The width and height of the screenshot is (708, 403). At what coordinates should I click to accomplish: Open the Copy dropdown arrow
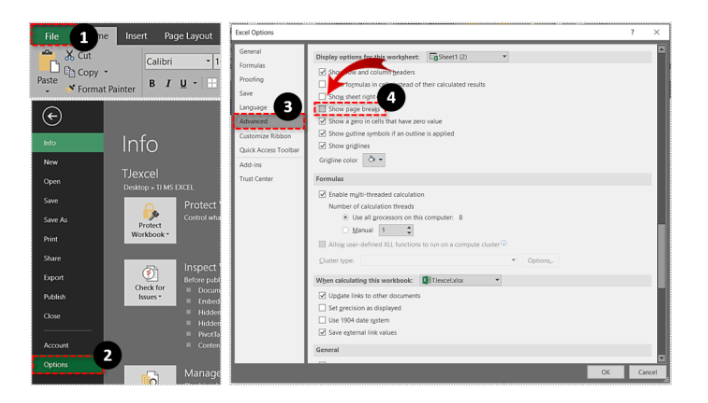106,72
